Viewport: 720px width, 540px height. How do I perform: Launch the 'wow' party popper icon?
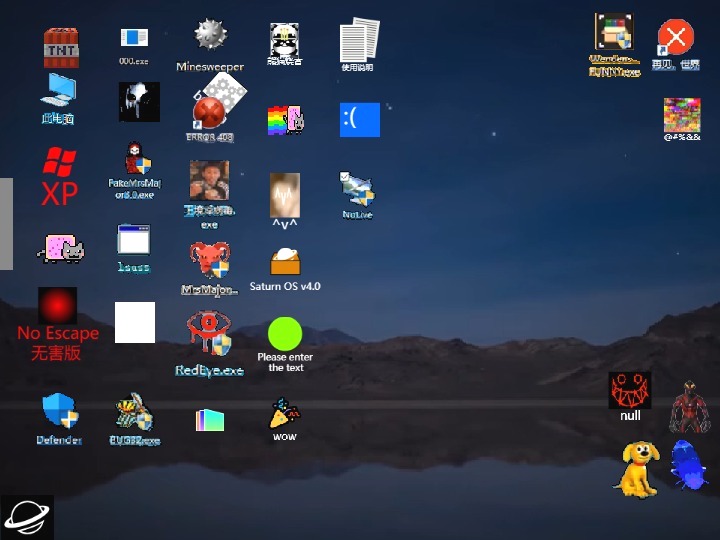(x=285, y=413)
